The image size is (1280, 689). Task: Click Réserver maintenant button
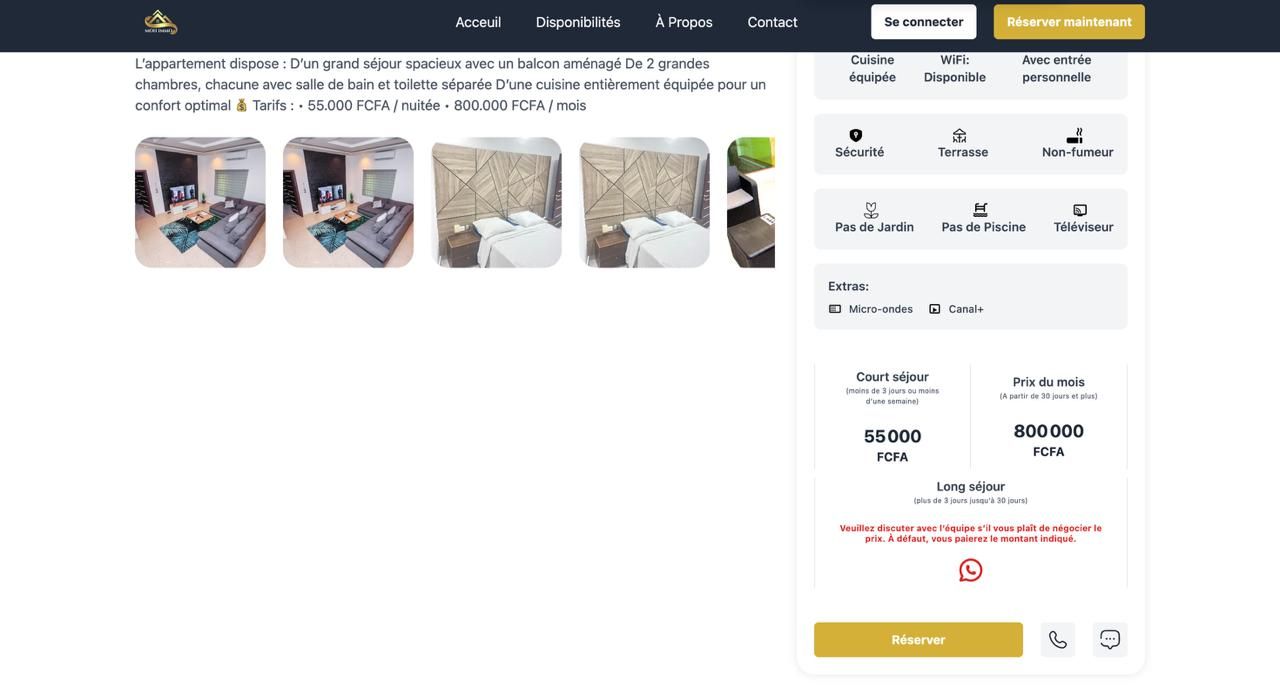[1069, 22]
